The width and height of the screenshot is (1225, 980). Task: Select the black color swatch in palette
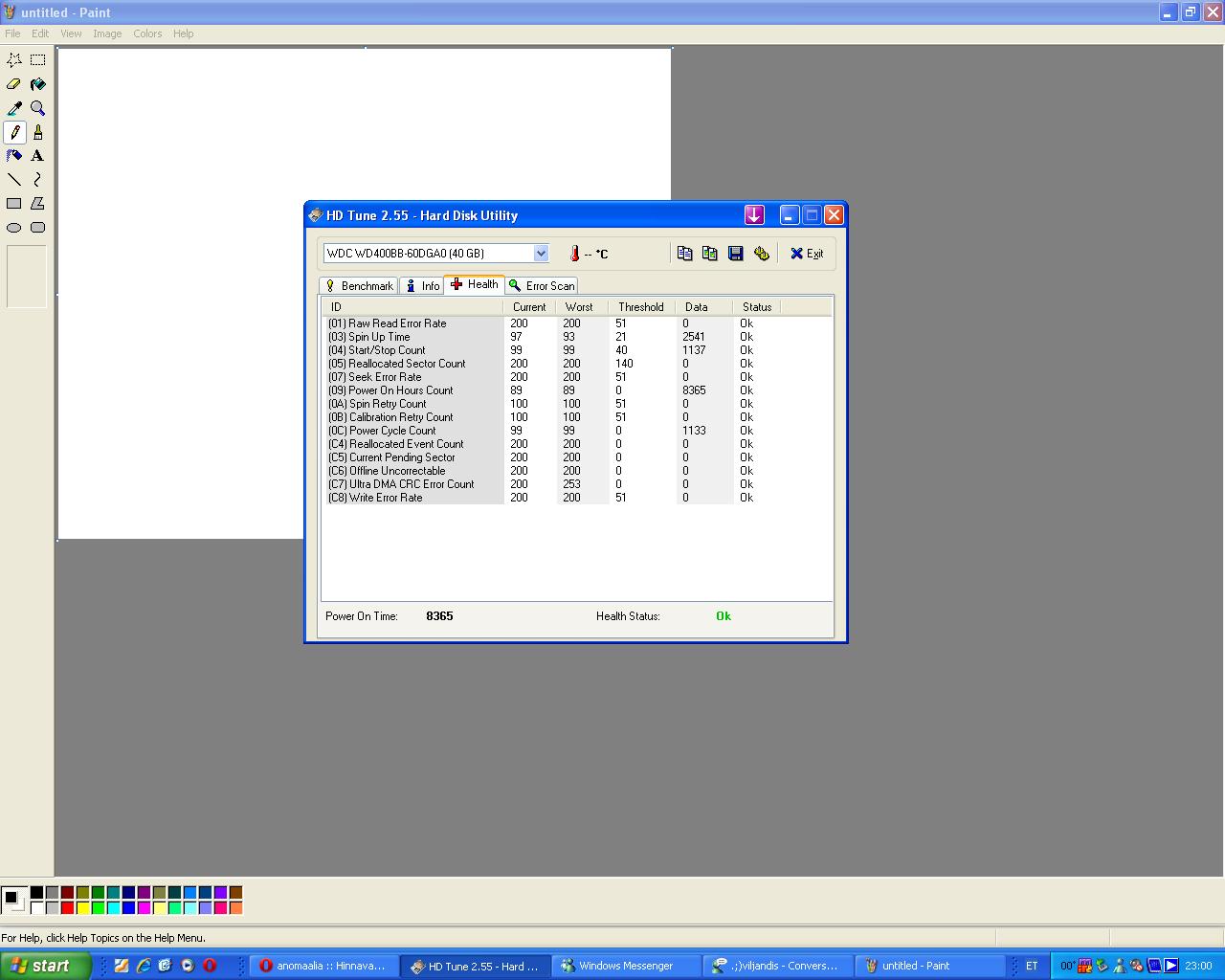36,893
